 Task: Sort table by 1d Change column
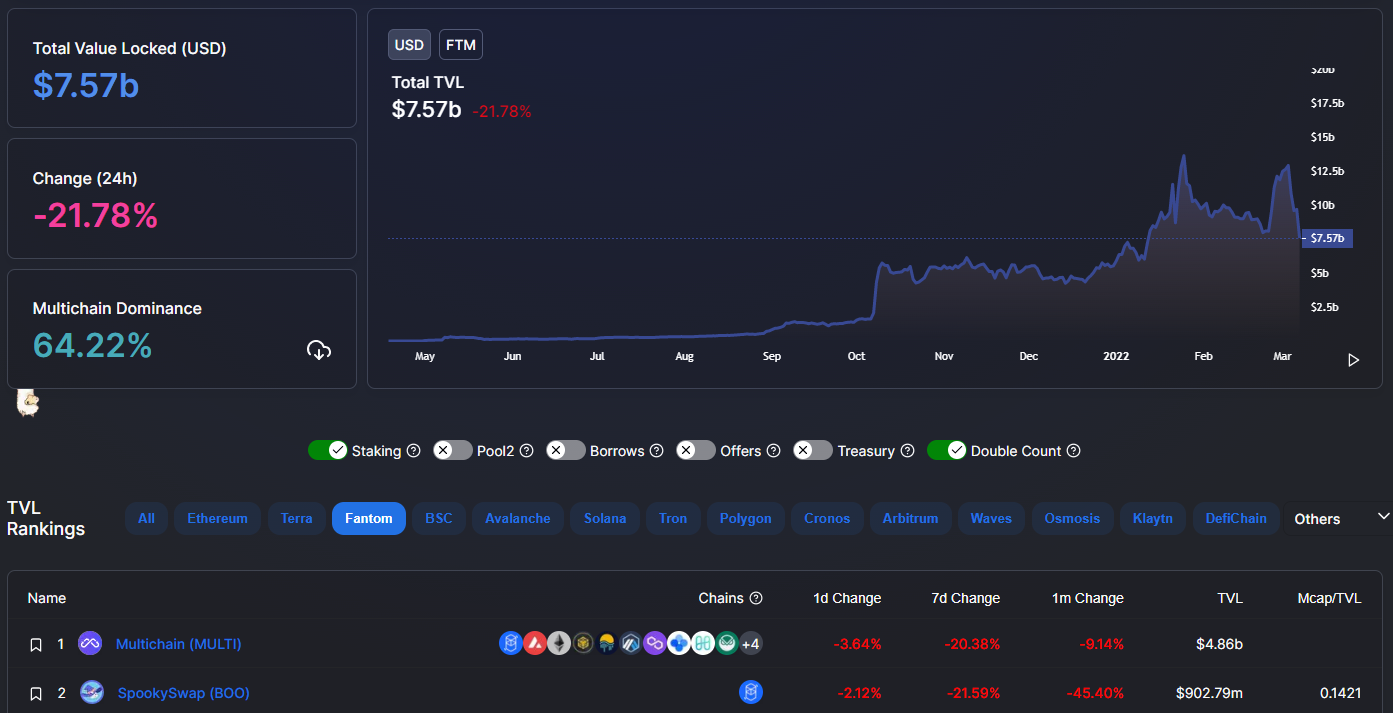(x=847, y=598)
